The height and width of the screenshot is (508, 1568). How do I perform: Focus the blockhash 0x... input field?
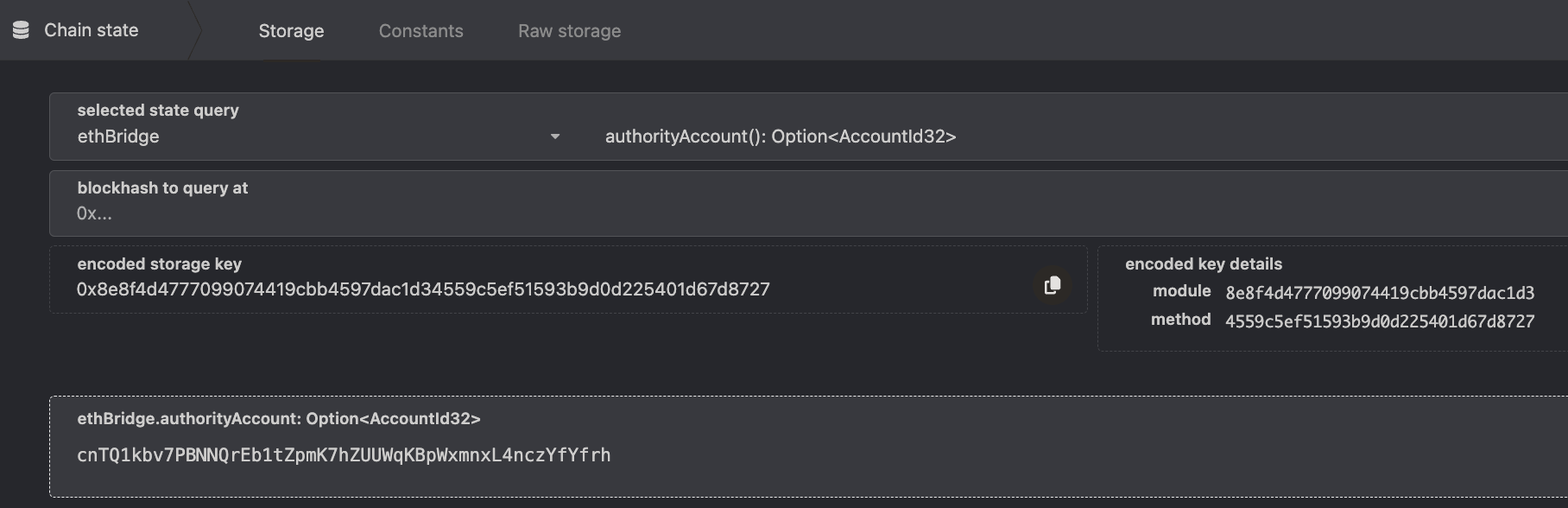809,213
